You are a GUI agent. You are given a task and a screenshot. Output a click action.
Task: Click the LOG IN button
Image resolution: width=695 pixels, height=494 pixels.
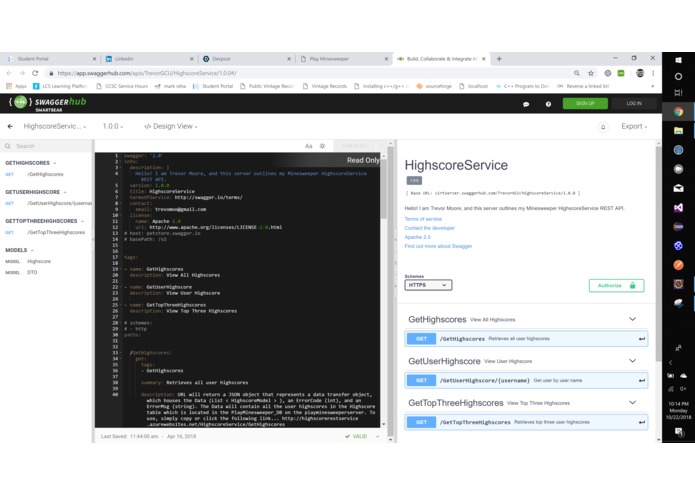click(634, 104)
